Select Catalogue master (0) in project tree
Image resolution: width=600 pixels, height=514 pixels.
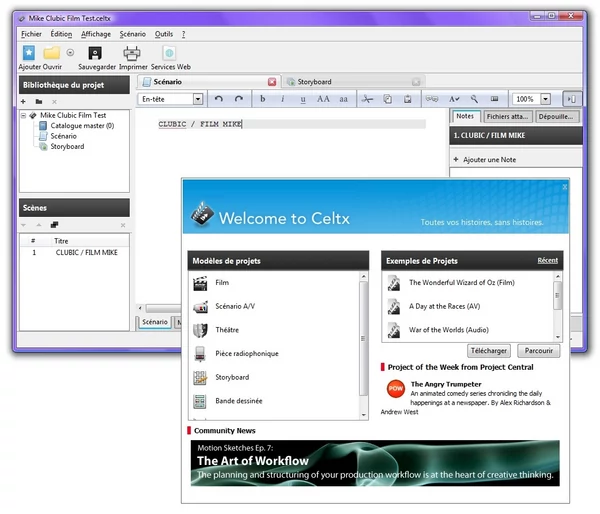[82, 126]
